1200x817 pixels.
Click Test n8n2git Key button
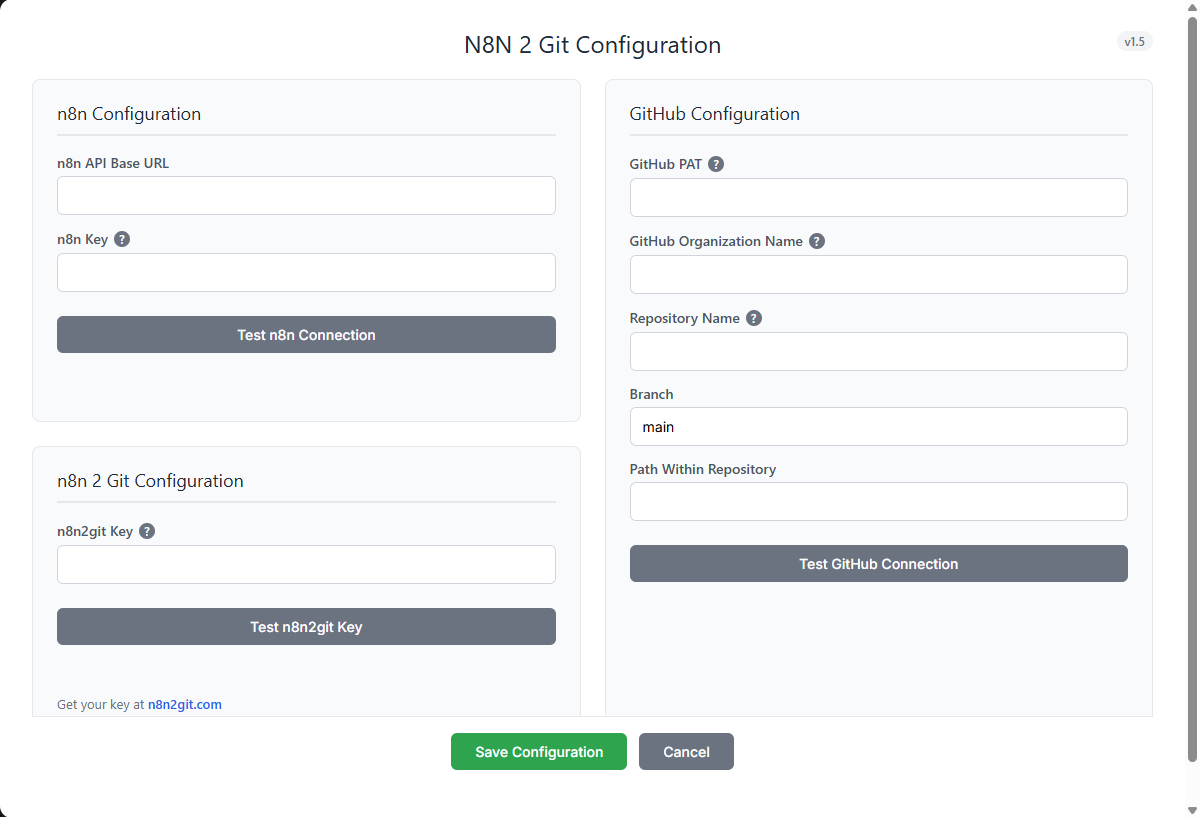click(306, 627)
